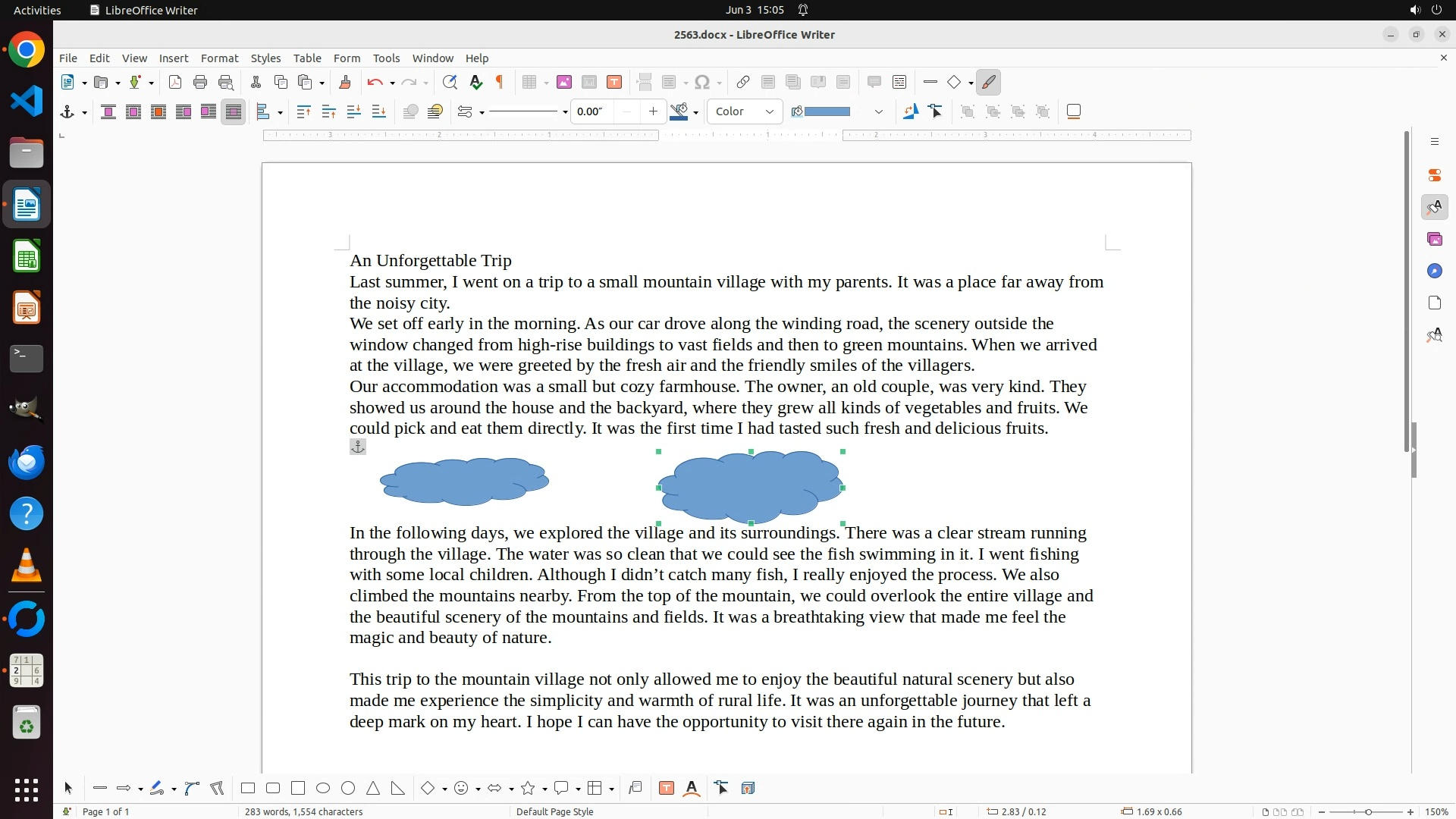
Task: Click the Insert Image icon
Action: click(x=563, y=83)
